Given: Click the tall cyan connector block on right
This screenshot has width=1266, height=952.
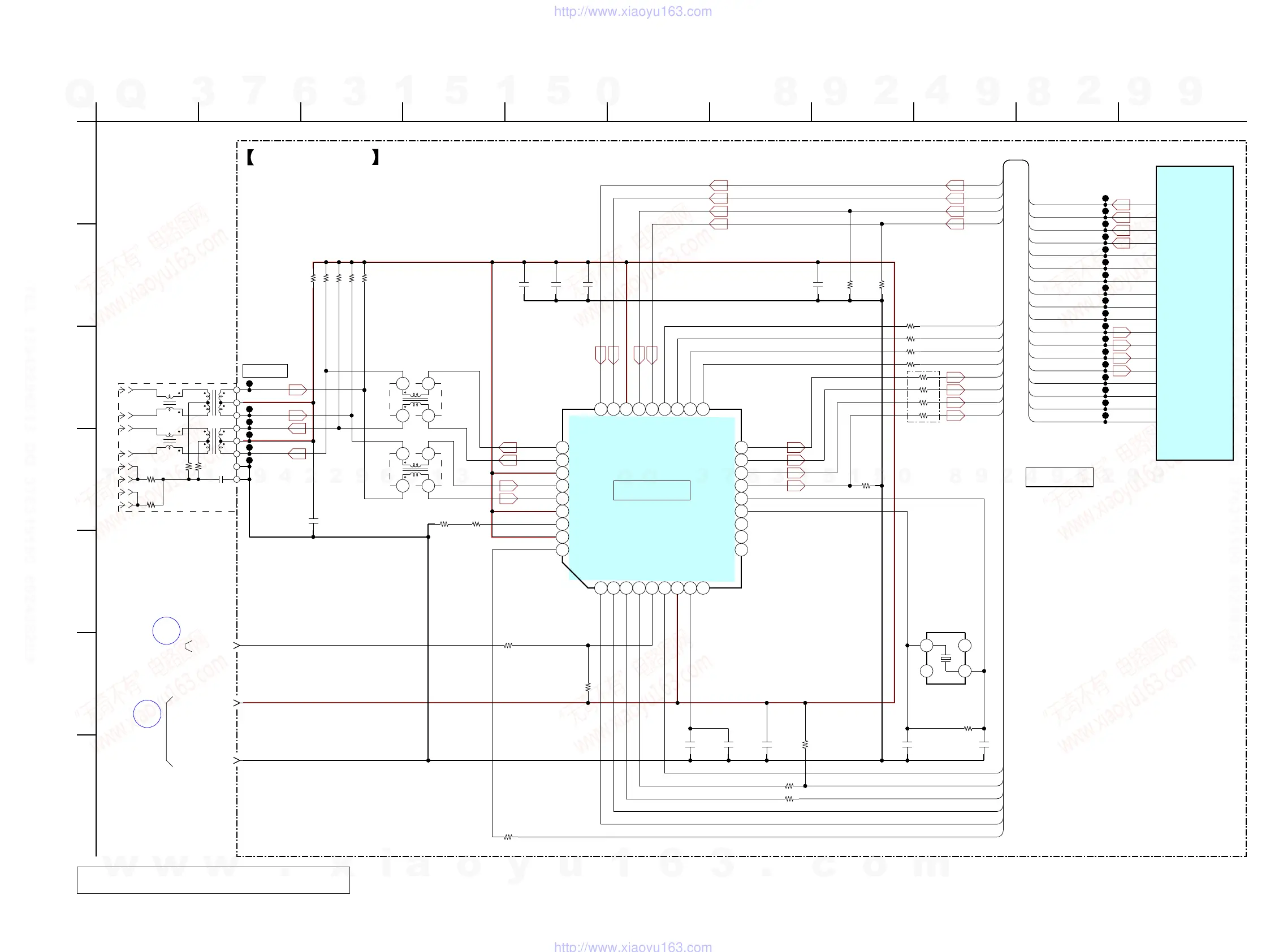Looking at the screenshot, I should (1194, 313).
